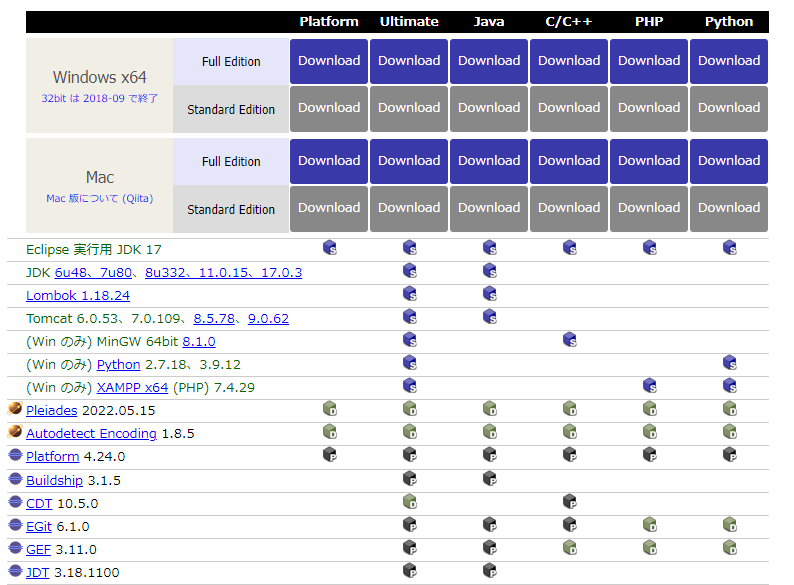Screen dimensions: 794x585
Task: Click Eclipse JDK 17 package icon under Platform
Action: coord(330,247)
